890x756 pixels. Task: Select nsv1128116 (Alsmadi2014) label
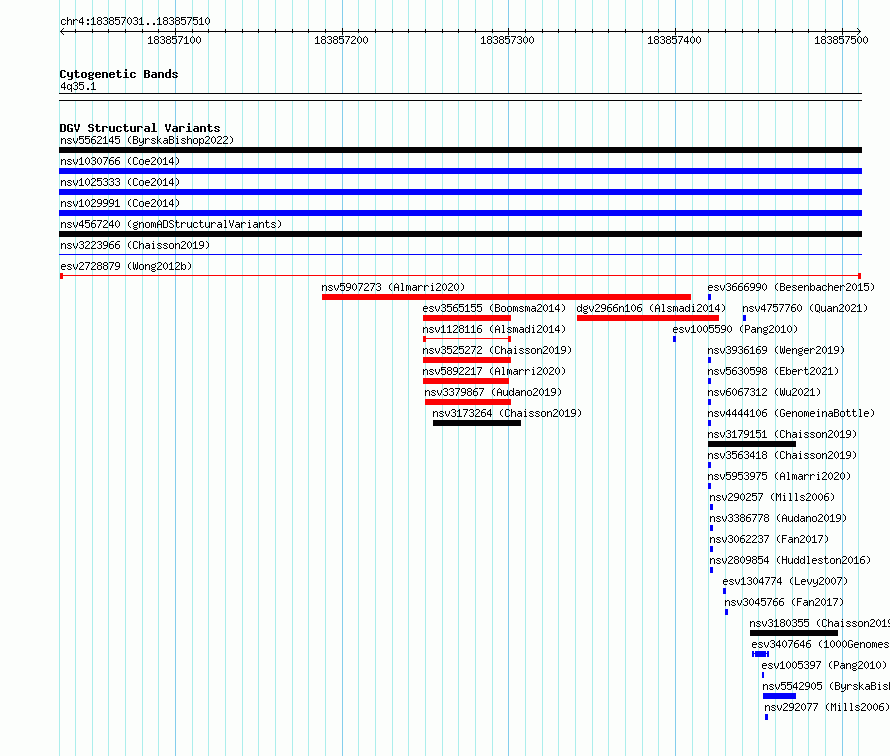(494, 329)
